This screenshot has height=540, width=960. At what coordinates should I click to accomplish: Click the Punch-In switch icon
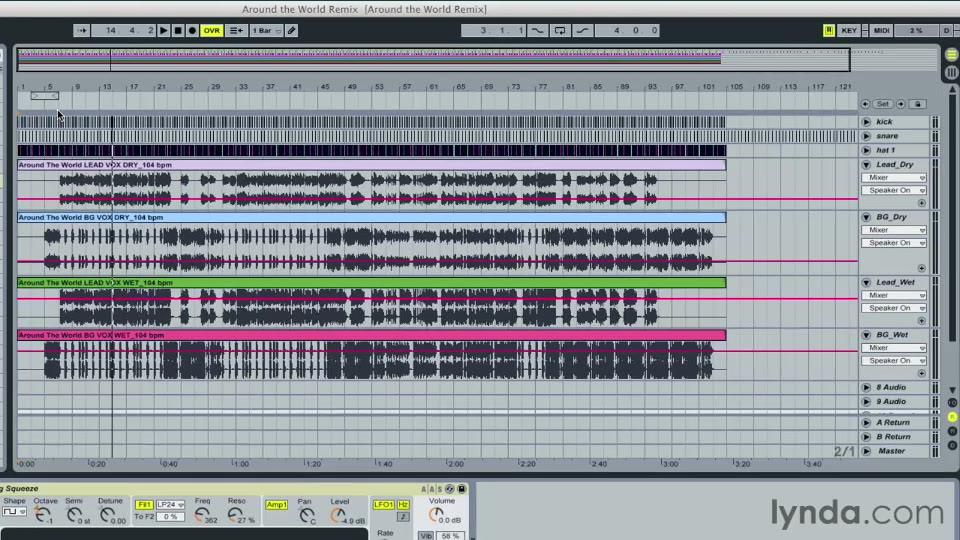pyautogui.click(x=537, y=30)
